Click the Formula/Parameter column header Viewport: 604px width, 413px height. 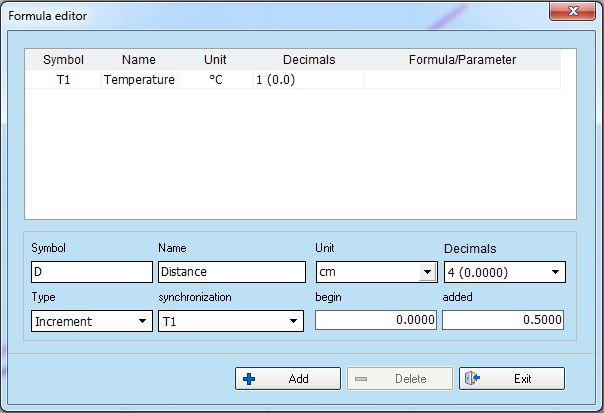coord(462,60)
